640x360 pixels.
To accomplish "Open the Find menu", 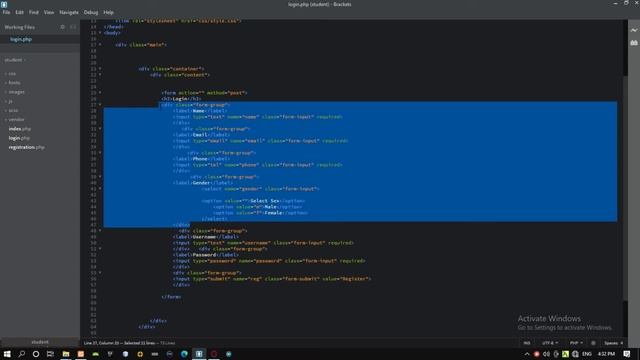I will click(34, 12).
